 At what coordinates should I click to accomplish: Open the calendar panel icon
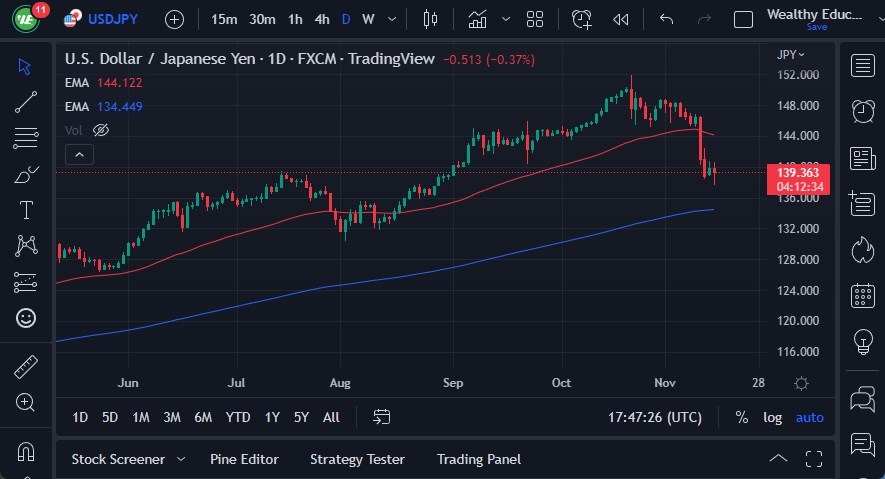tap(862, 296)
